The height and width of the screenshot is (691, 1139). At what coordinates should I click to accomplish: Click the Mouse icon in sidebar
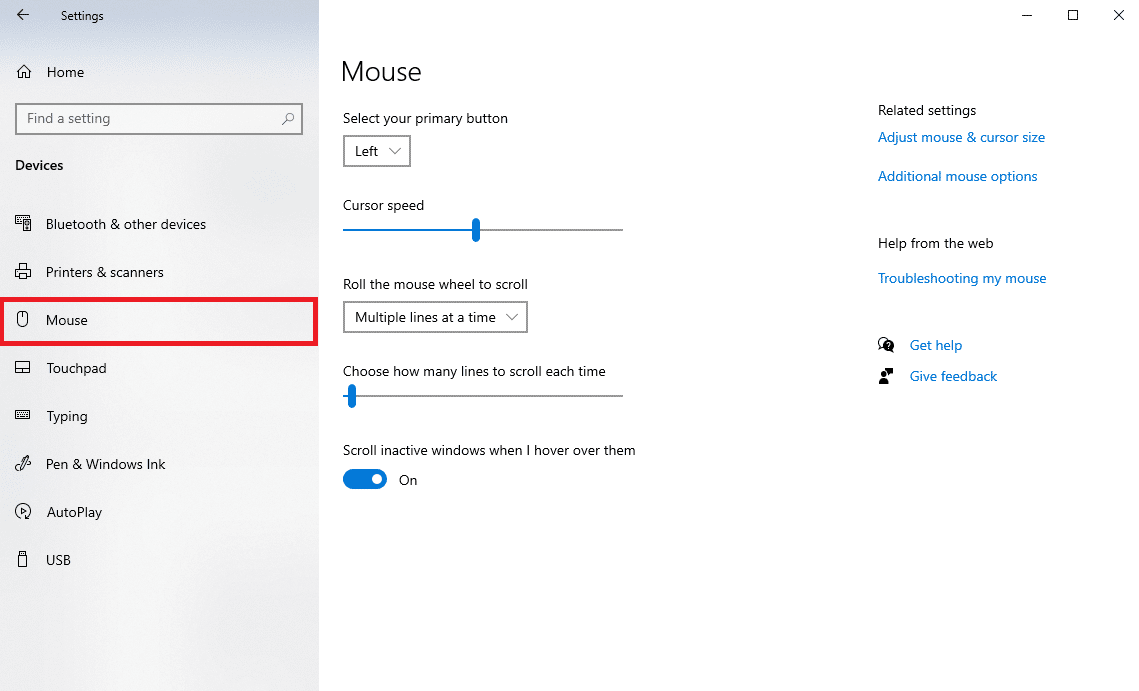(23, 319)
